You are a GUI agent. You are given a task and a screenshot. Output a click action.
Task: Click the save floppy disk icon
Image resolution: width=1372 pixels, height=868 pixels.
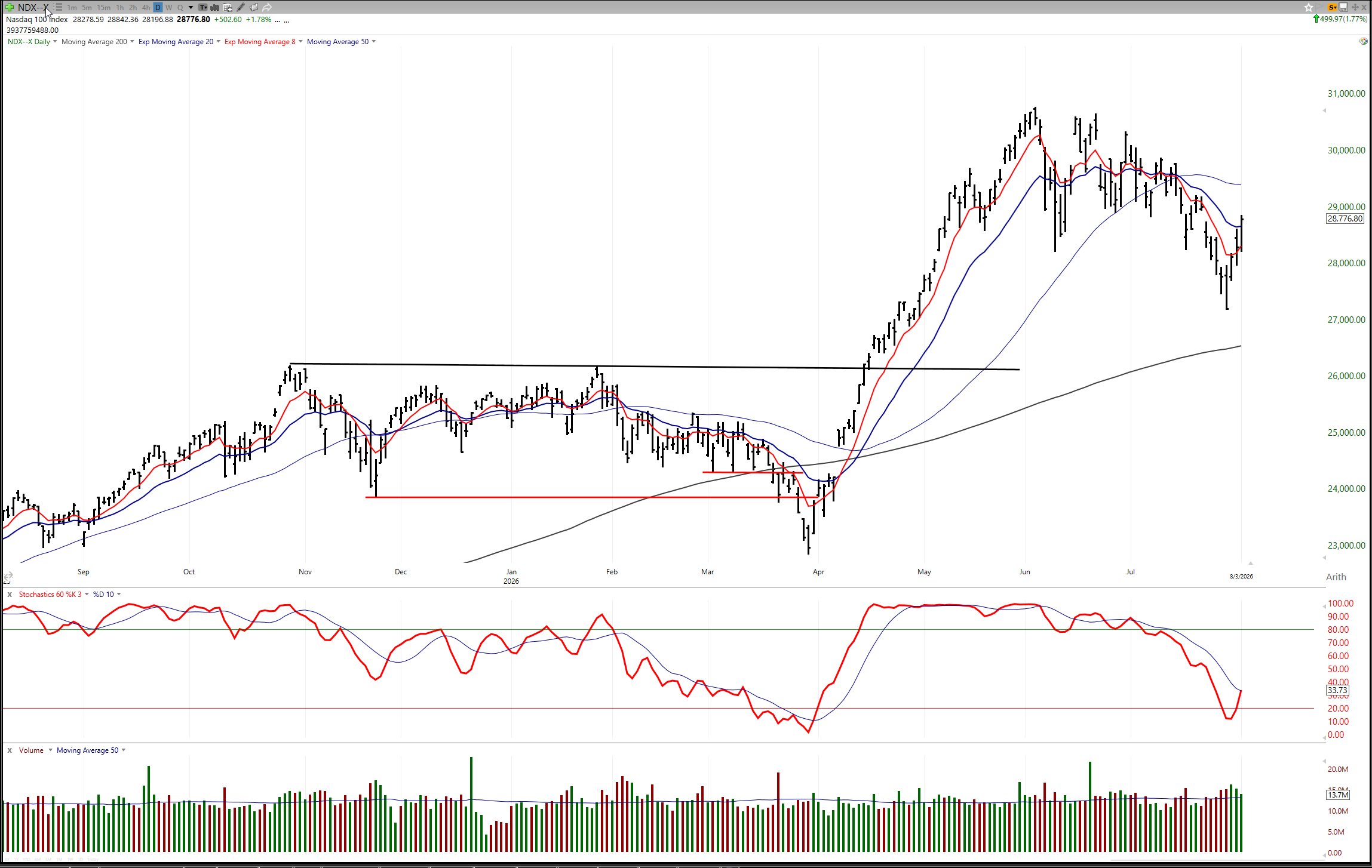click(x=1343, y=7)
